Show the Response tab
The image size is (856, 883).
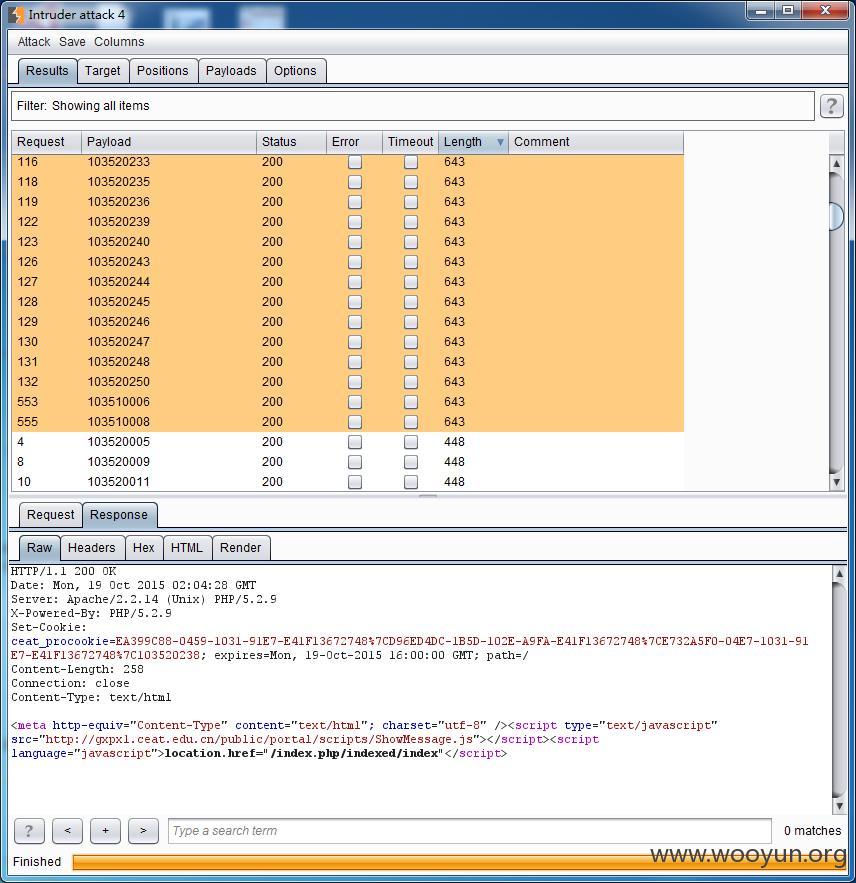[119, 515]
